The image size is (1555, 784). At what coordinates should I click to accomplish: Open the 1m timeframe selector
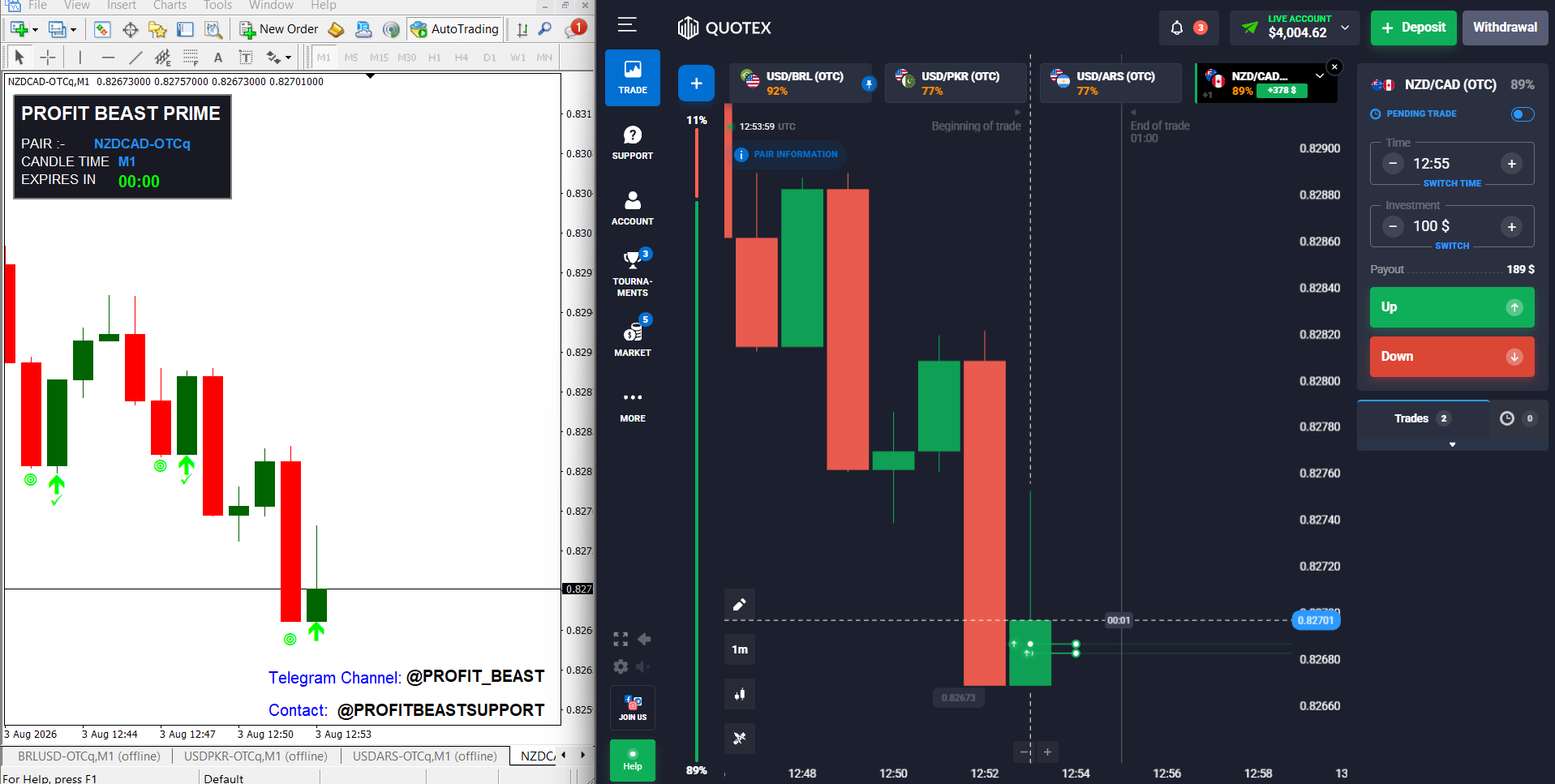click(740, 649)
